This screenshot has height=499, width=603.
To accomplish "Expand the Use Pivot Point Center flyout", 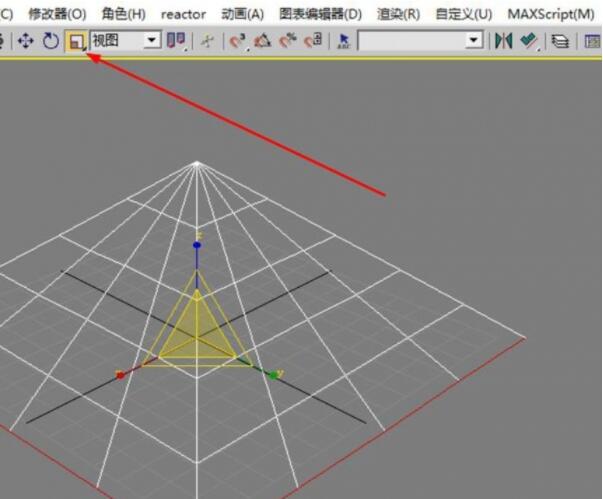I will coord(177,41).
